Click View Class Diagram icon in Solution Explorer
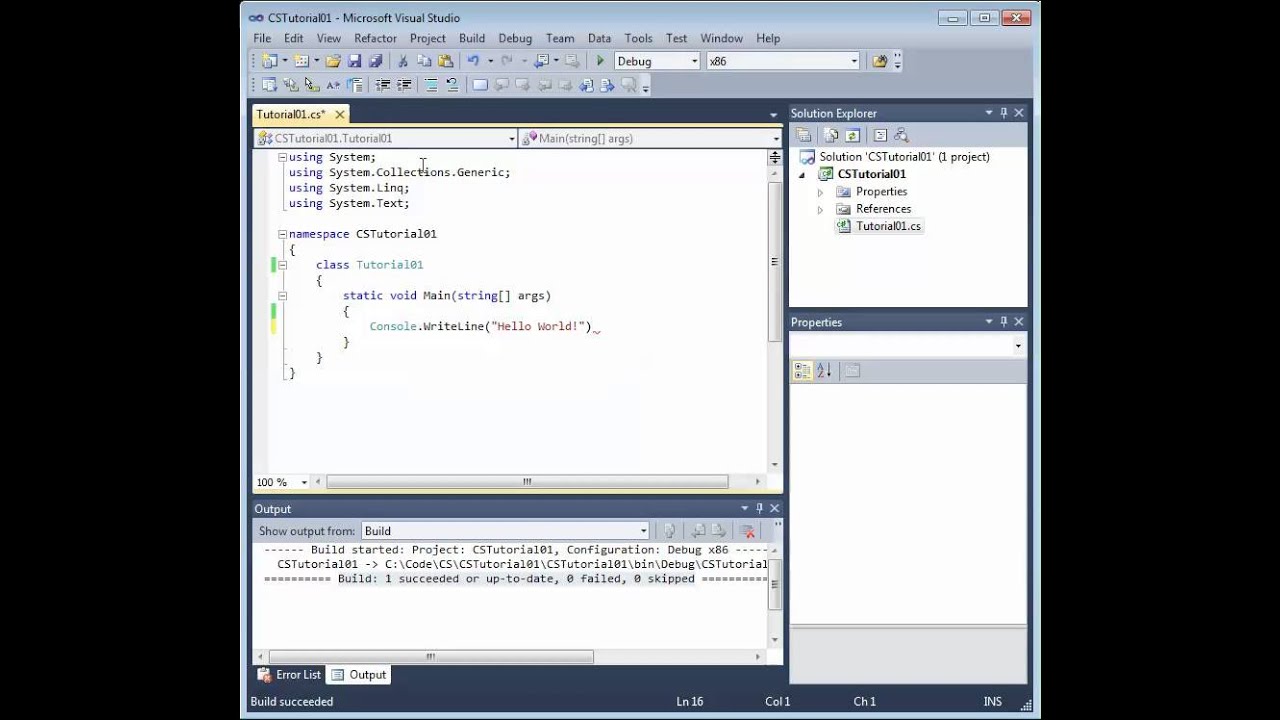The image size is (1280, 720). (x=901, y=135)
